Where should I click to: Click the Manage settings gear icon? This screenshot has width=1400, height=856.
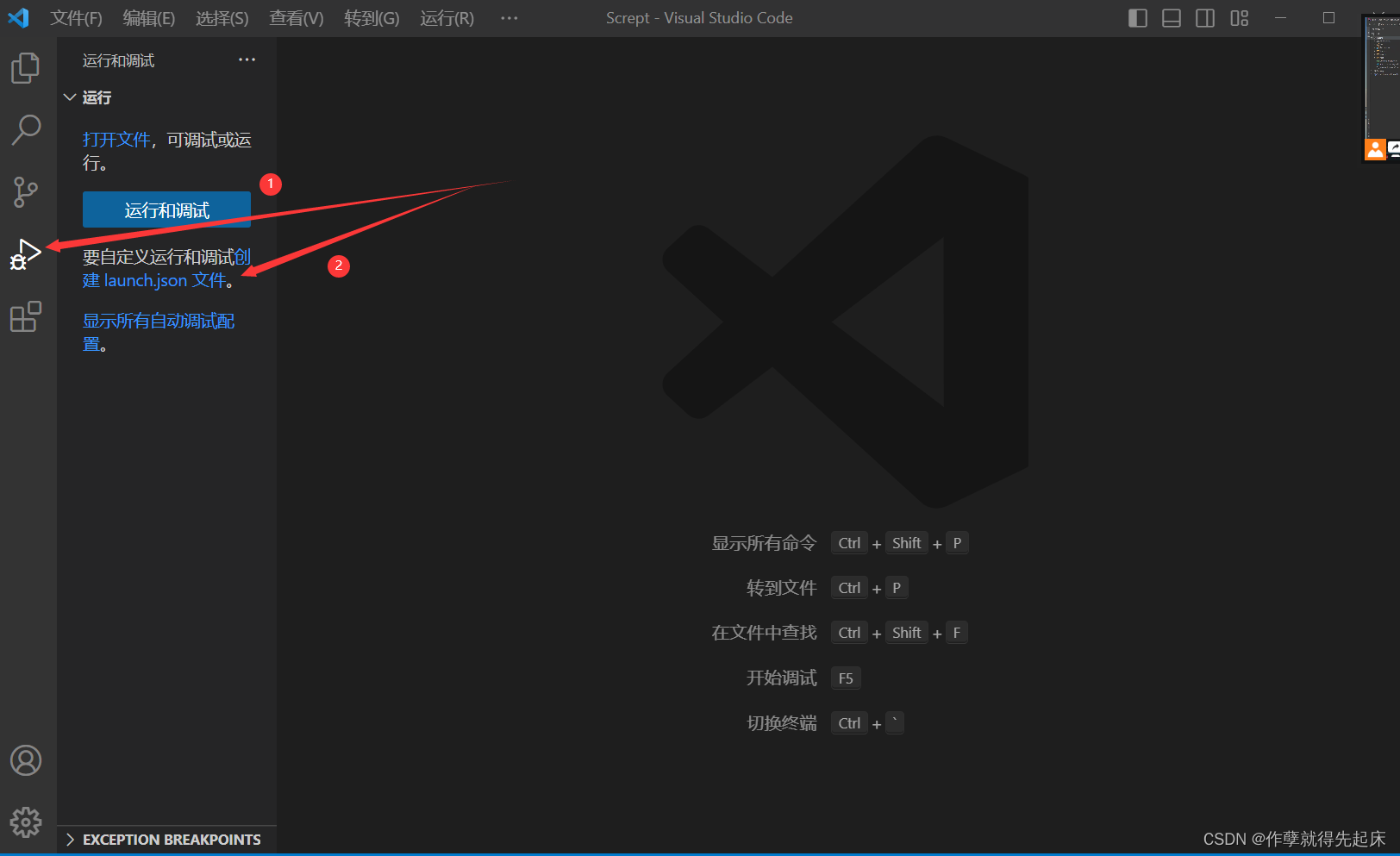25,822
